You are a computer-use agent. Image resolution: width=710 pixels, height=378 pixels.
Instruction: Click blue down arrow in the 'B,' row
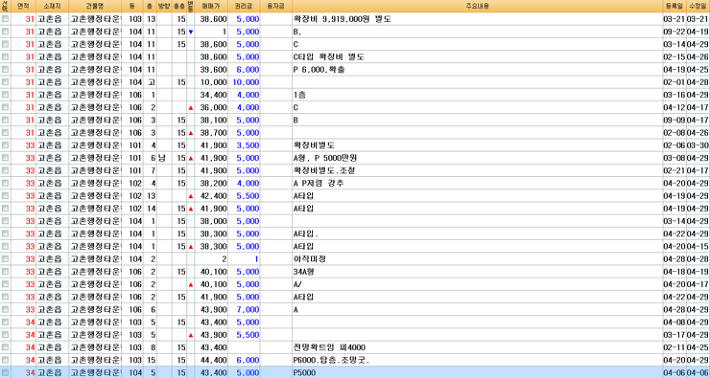(191, 32)
